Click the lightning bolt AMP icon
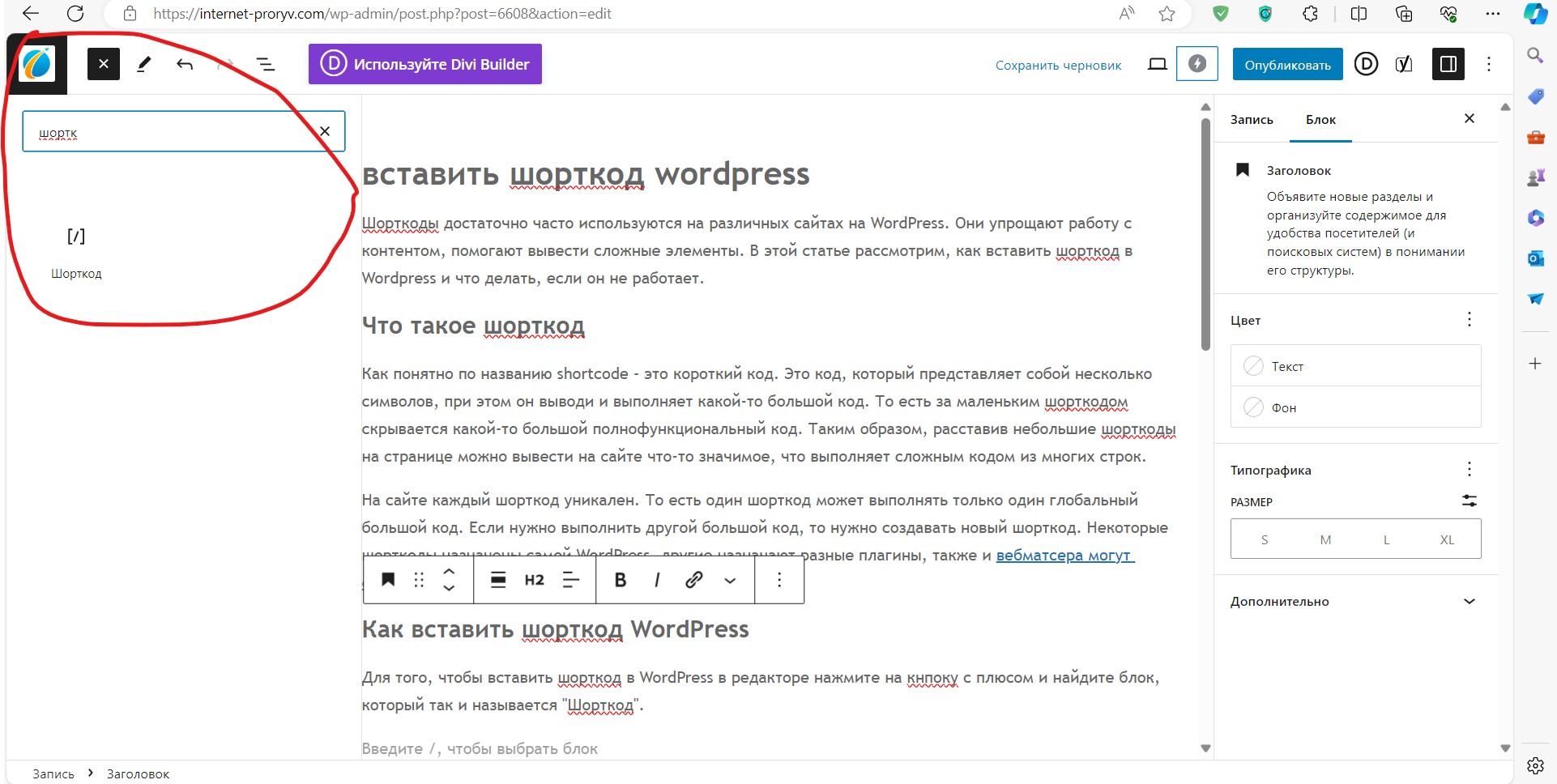 click(x=1197, y=64)
